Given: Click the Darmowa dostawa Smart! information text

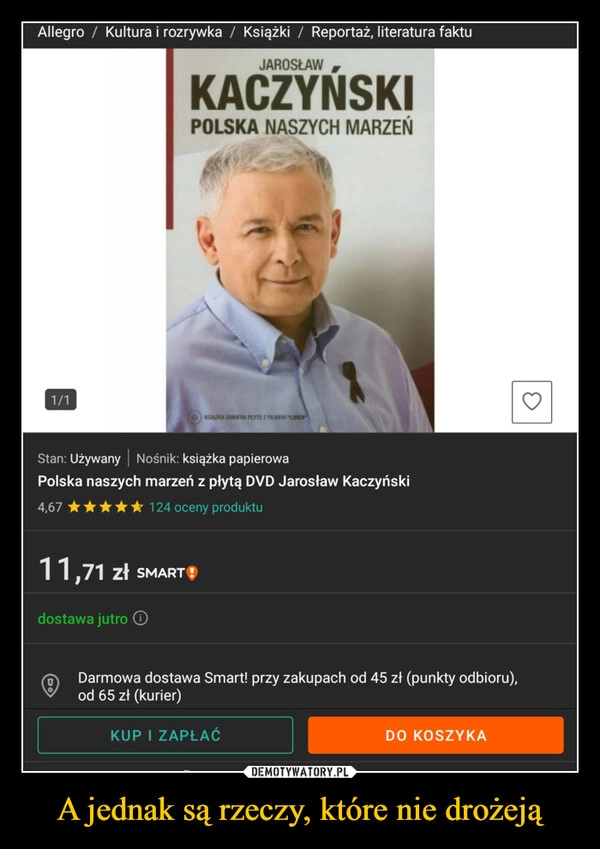Looking at the screenshot, I should point(298,687).
